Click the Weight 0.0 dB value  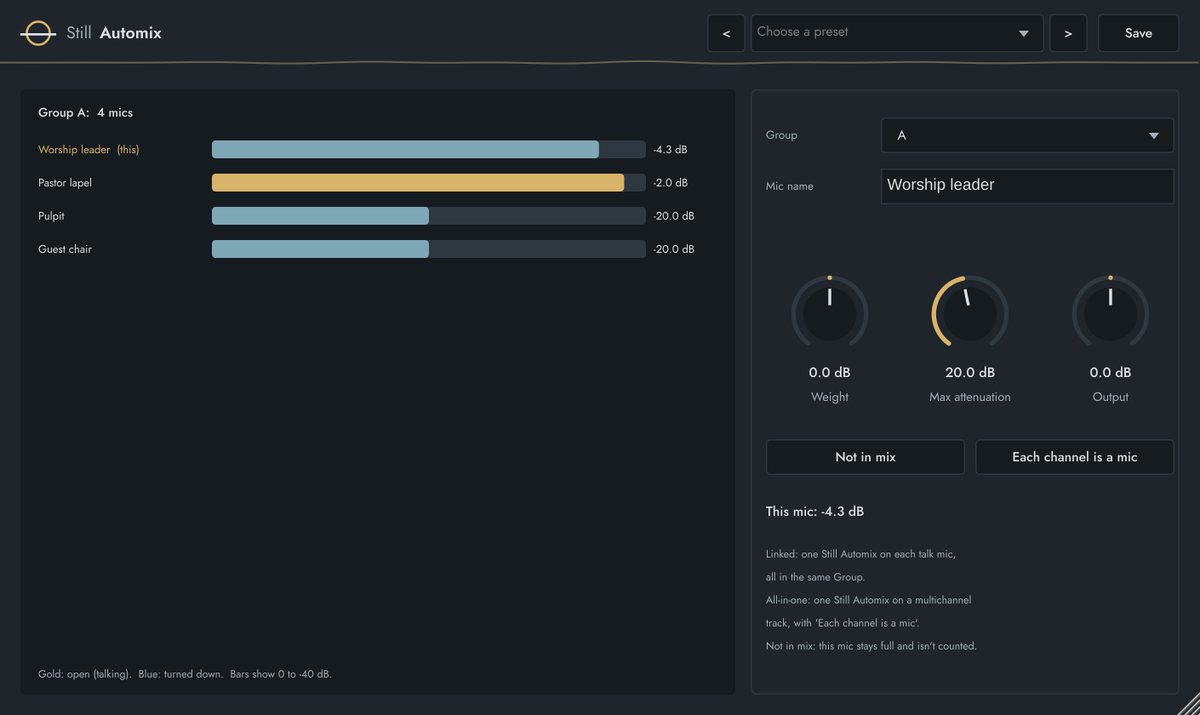pyautogui.click(x=830, y=372)
